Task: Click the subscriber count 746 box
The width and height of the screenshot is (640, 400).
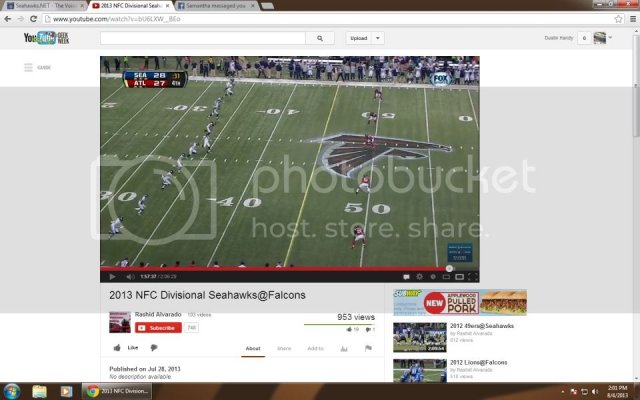Action: click(x=191, y=328)
